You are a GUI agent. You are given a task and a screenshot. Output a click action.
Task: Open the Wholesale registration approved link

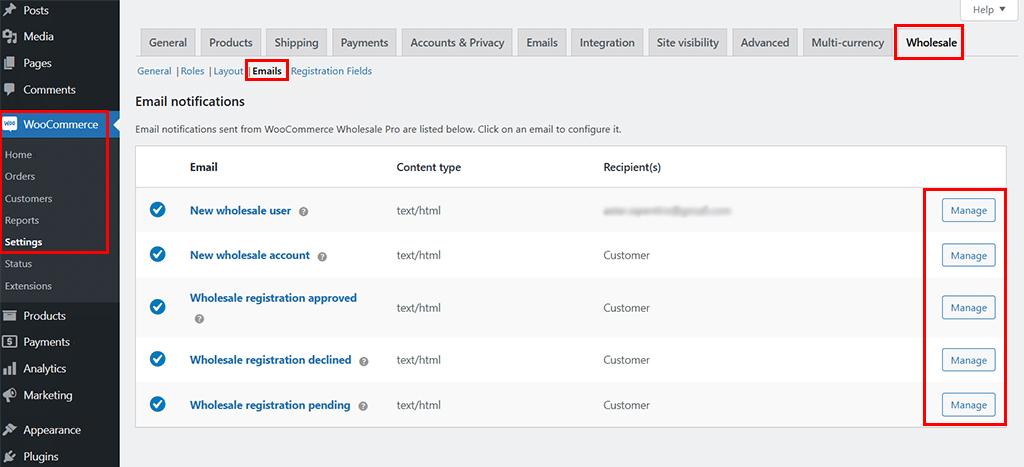click(x=273, y=298)
